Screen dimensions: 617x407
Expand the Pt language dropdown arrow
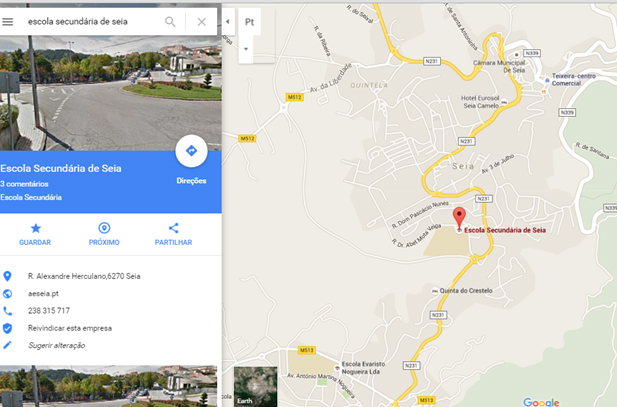pyautogui.click(x=246, y=49)
